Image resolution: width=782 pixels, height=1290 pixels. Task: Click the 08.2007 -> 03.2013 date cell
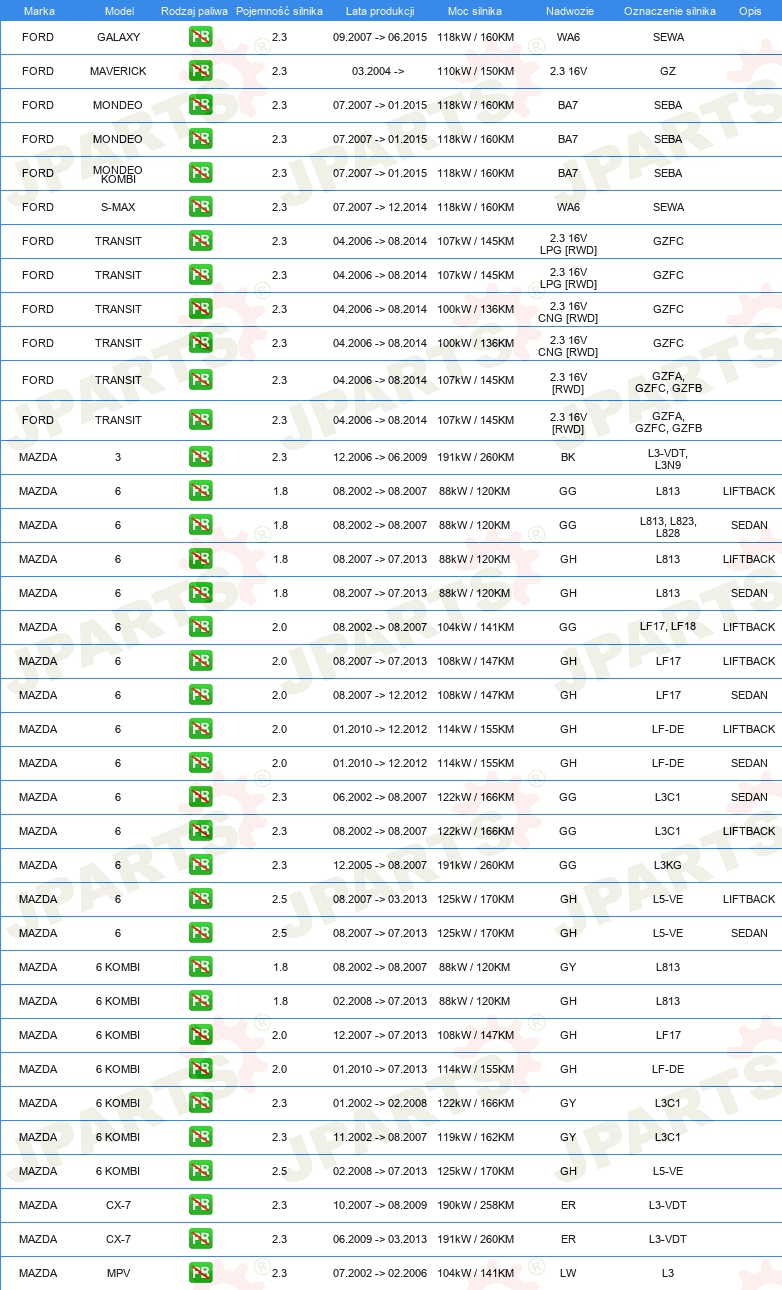(x=380, y=899)
